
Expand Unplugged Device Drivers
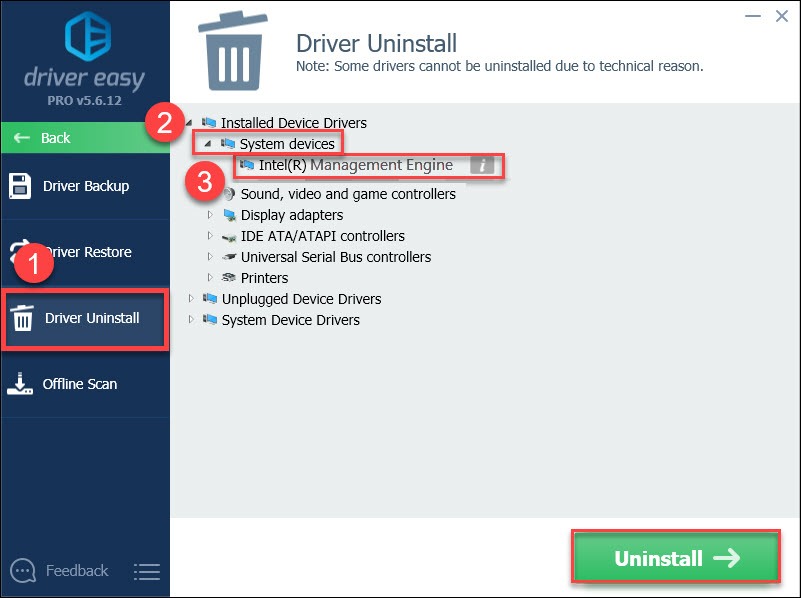point(190,299)
